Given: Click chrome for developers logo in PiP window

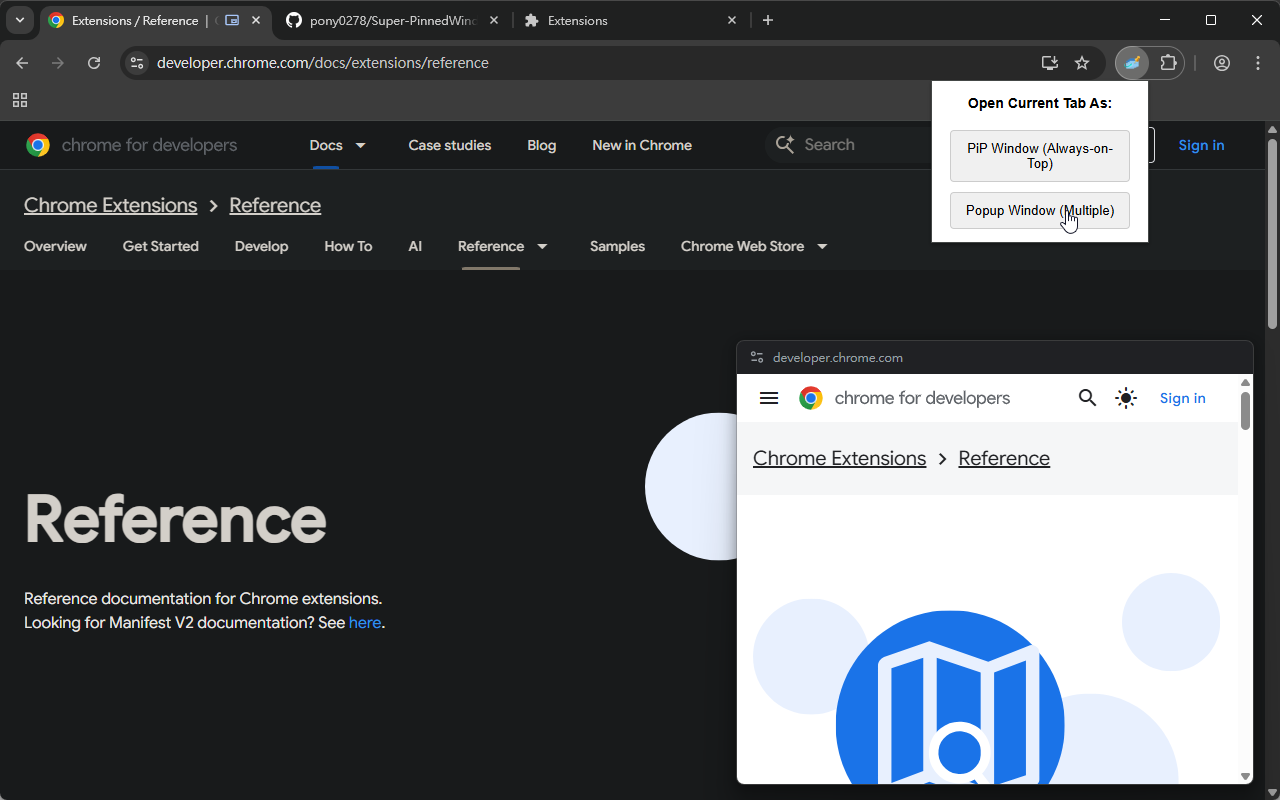Looking at the screenshot, I should [x=905, y=398].
